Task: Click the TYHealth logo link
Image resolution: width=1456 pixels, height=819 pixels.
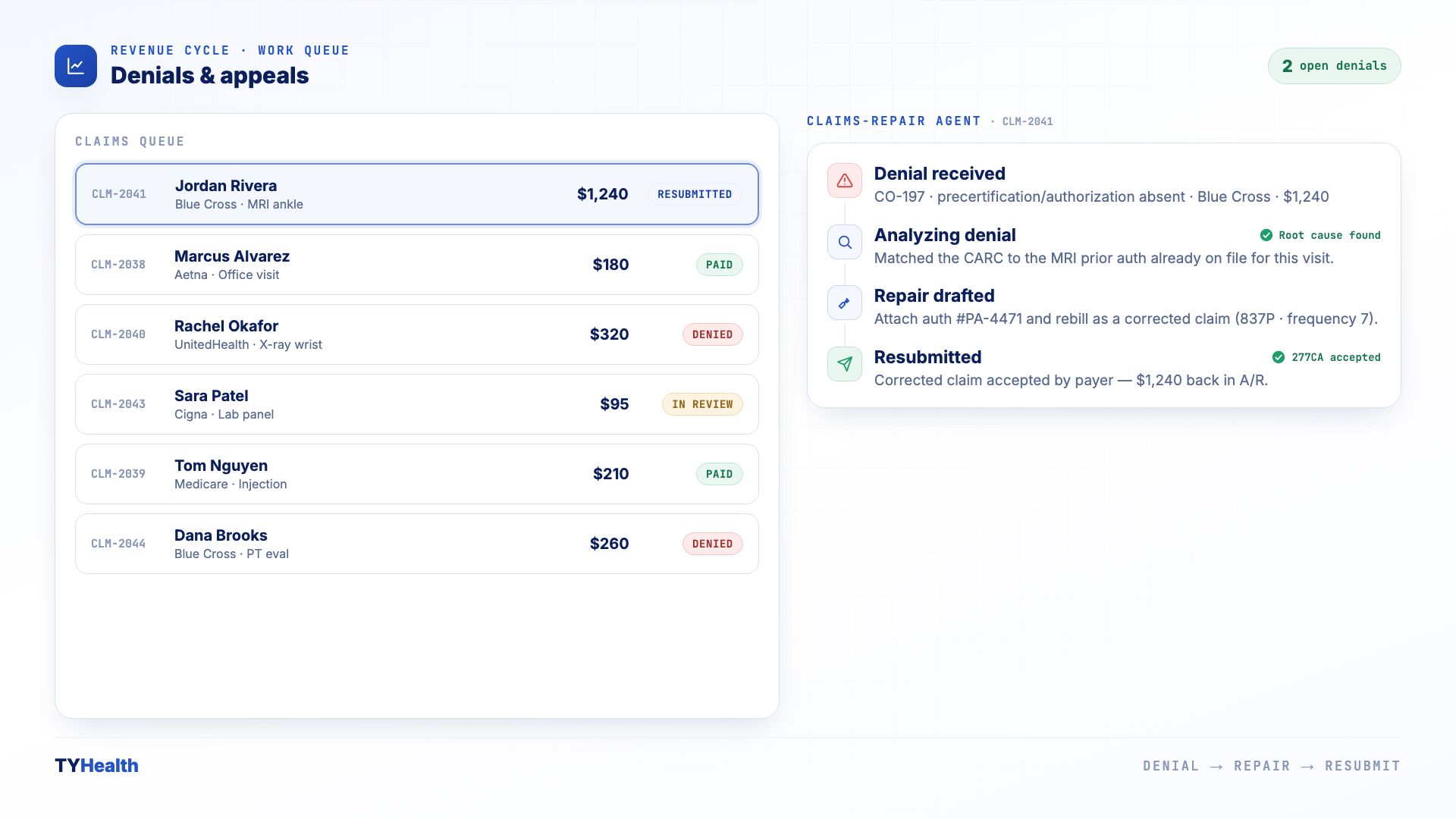Action: click(96, 766)
